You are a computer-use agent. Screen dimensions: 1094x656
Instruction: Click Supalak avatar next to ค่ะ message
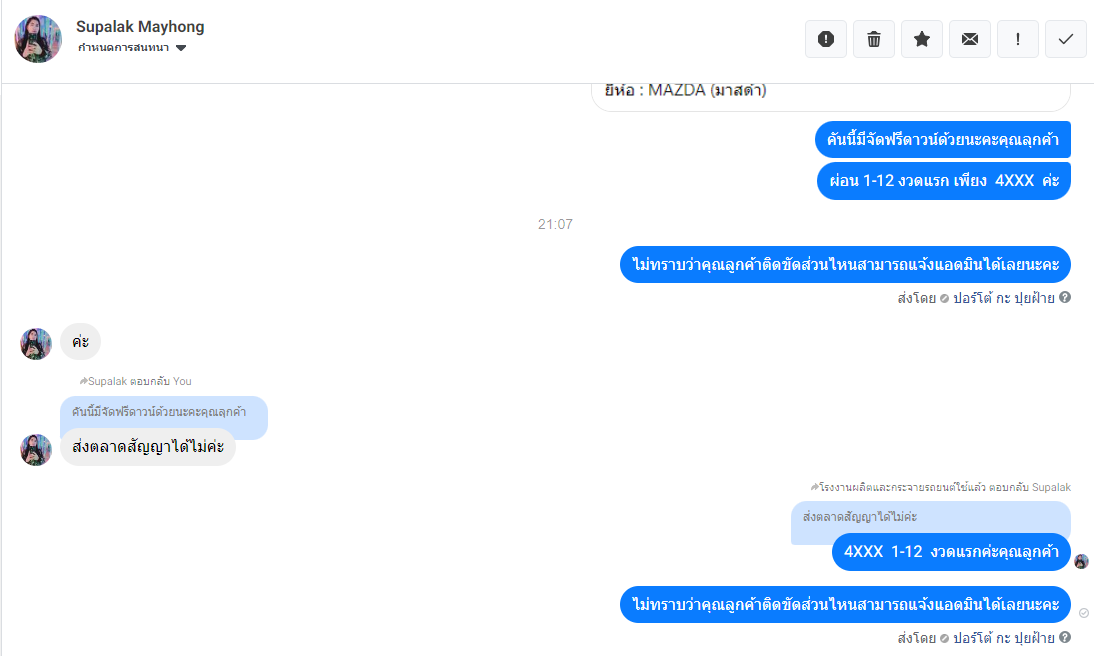pos(36,343)
